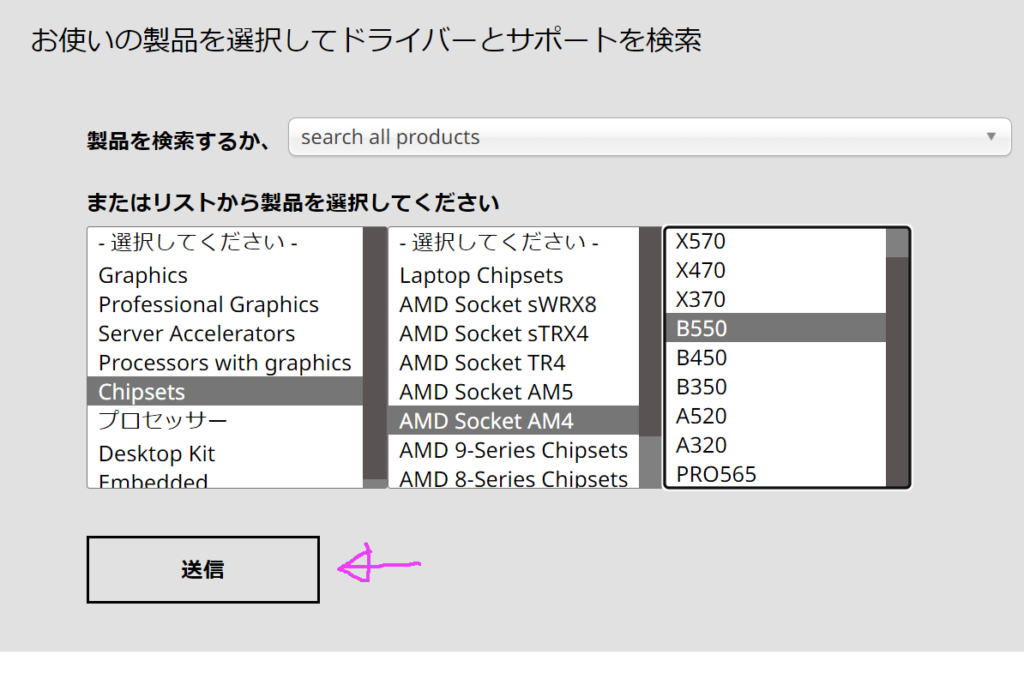Click the chipset model list scrollbar
This screenshot has height=685, width=1024.
[897, 357]
